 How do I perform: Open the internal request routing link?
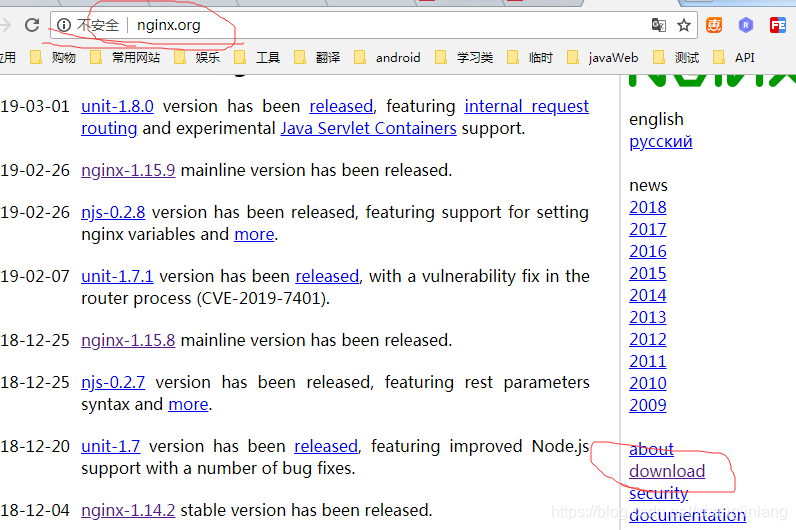pyautogui.click(x=526, y=106)
